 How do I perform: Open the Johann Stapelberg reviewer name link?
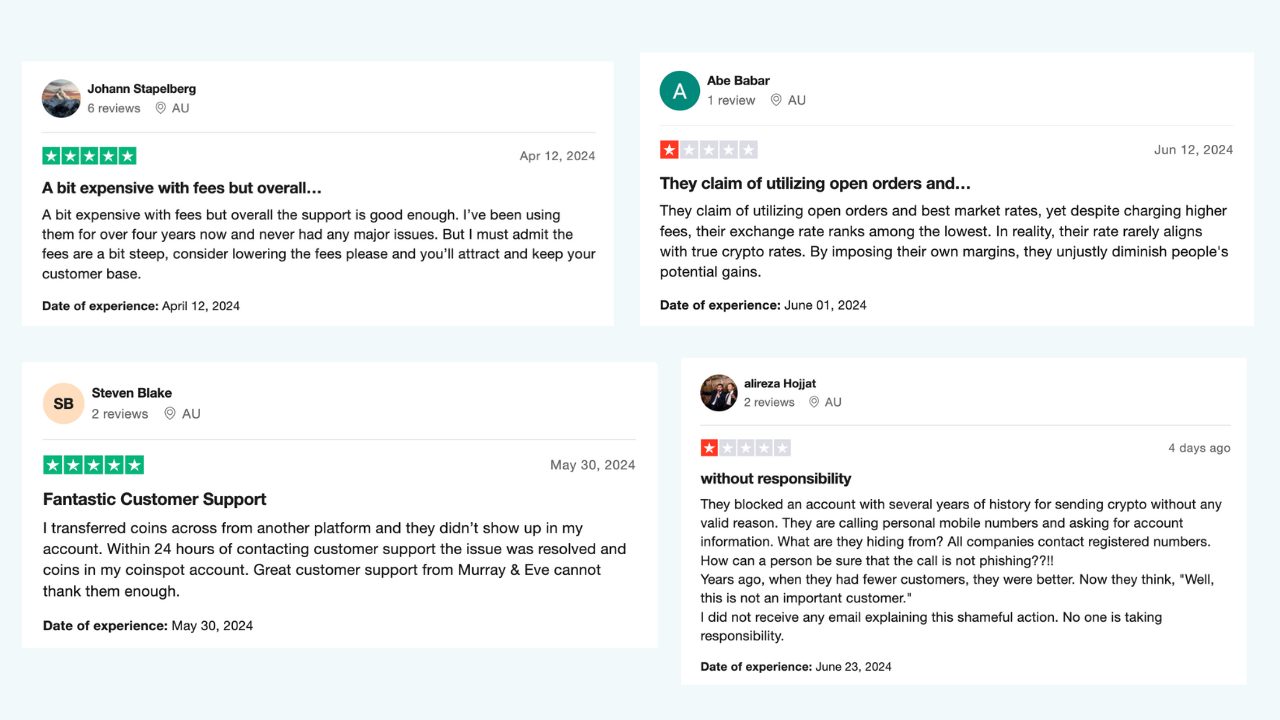[x=141, y=89]
